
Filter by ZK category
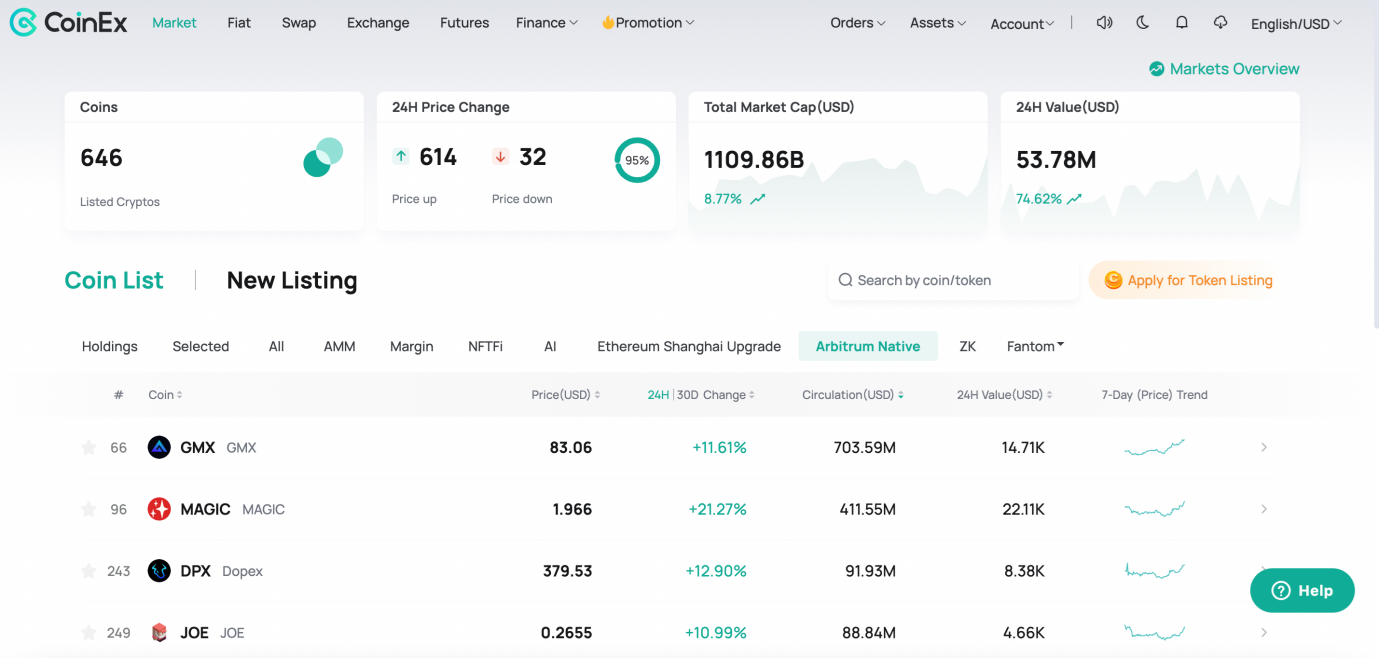(x=968, y=346)
